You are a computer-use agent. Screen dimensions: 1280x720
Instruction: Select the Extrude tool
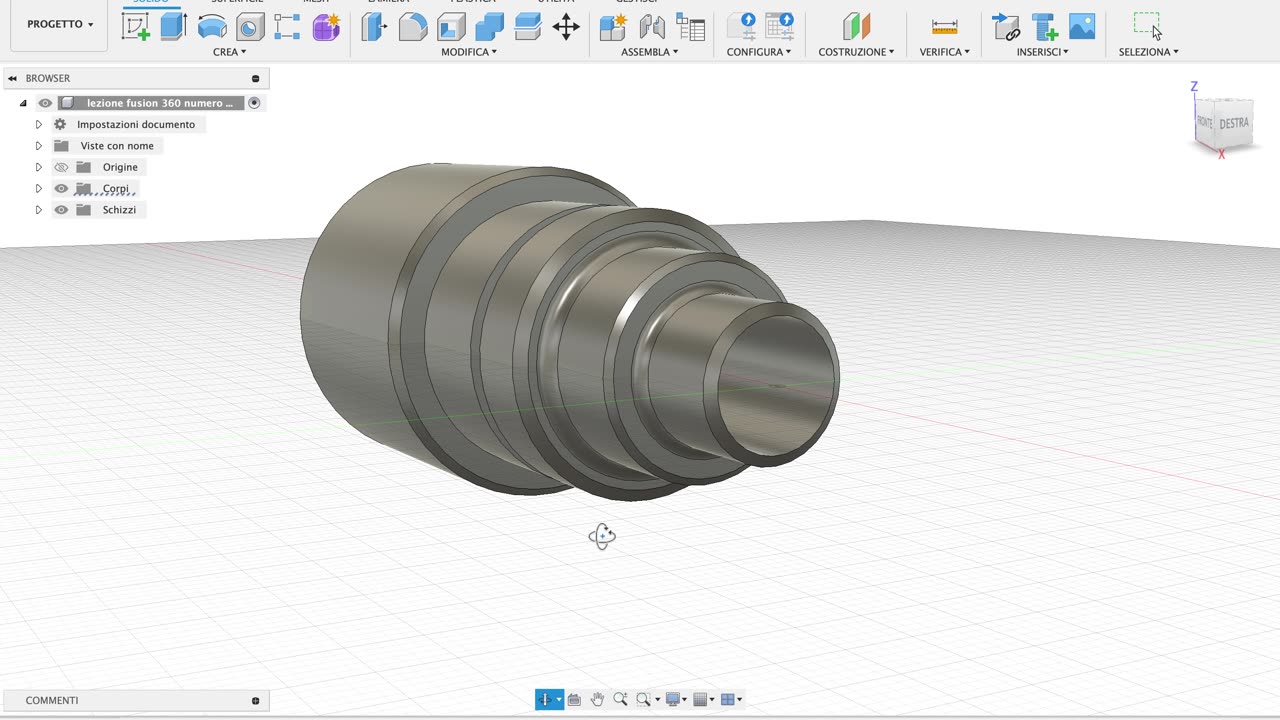(x=174, y=26)
